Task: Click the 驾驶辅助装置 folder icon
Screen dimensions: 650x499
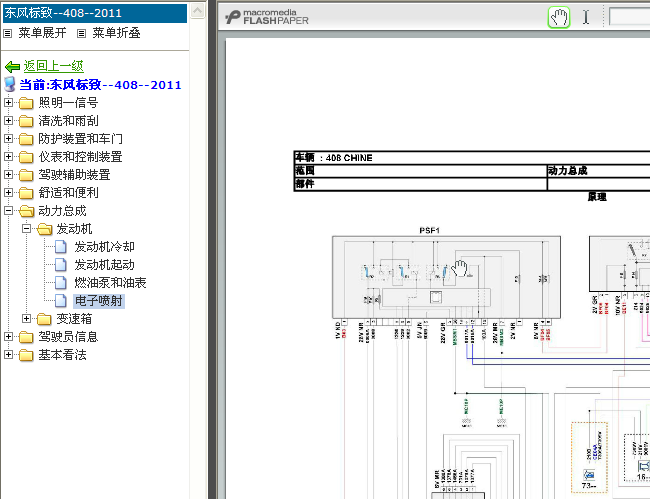Action: click(x=26, y=175)
